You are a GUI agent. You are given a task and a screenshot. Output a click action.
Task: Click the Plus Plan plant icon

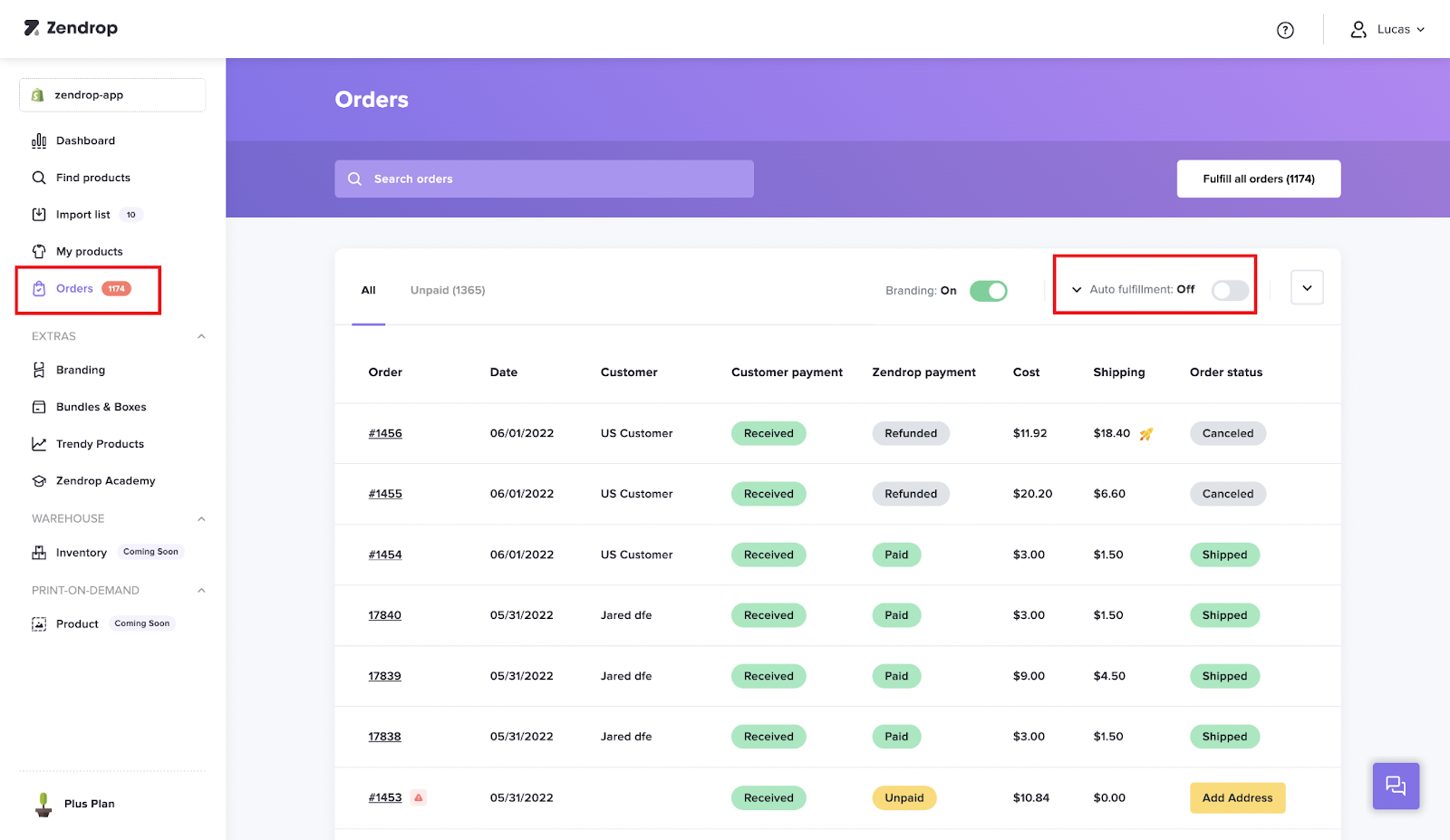(x=43, y=804)
